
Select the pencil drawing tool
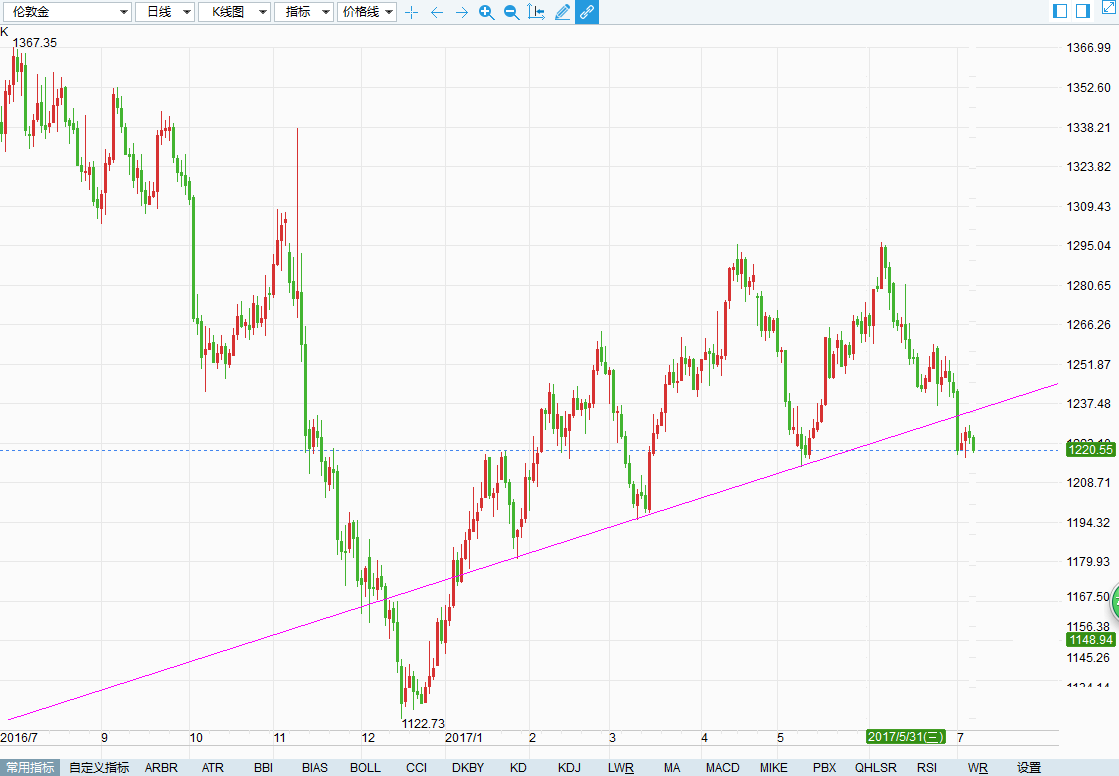point(562,12)
